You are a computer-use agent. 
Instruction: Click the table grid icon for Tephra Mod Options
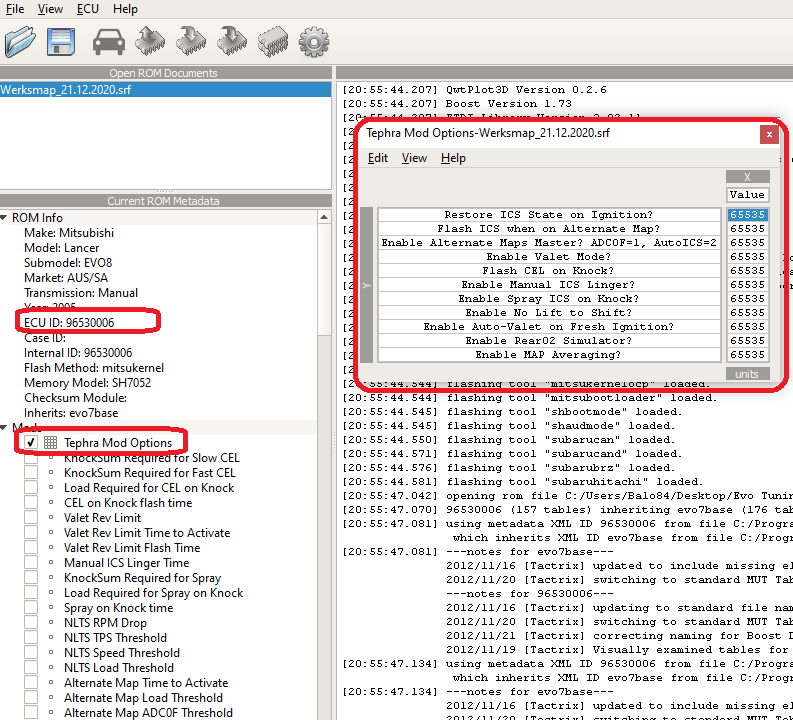click(x=50, y=443)
